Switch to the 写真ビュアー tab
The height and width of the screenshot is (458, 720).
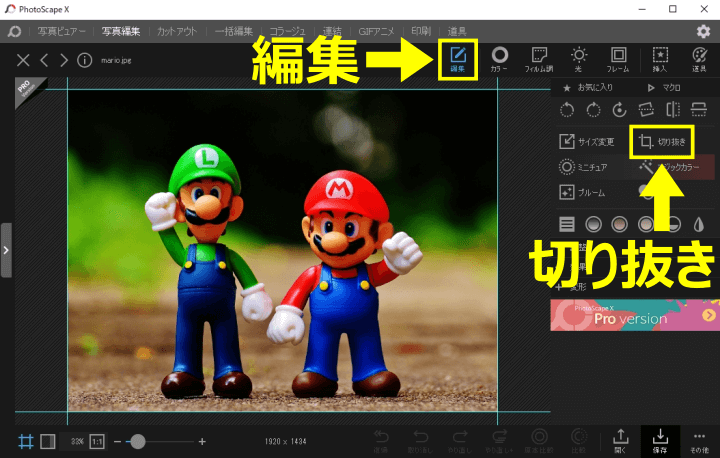point(62,31)
